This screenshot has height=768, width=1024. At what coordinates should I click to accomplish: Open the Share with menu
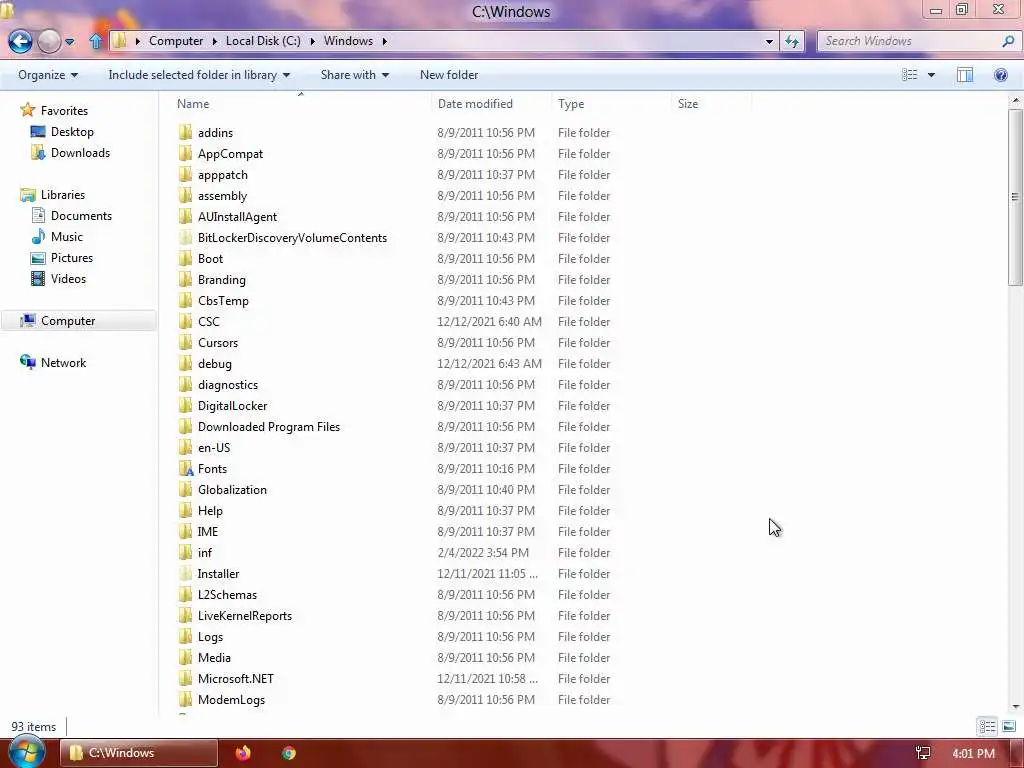(355, 75)
